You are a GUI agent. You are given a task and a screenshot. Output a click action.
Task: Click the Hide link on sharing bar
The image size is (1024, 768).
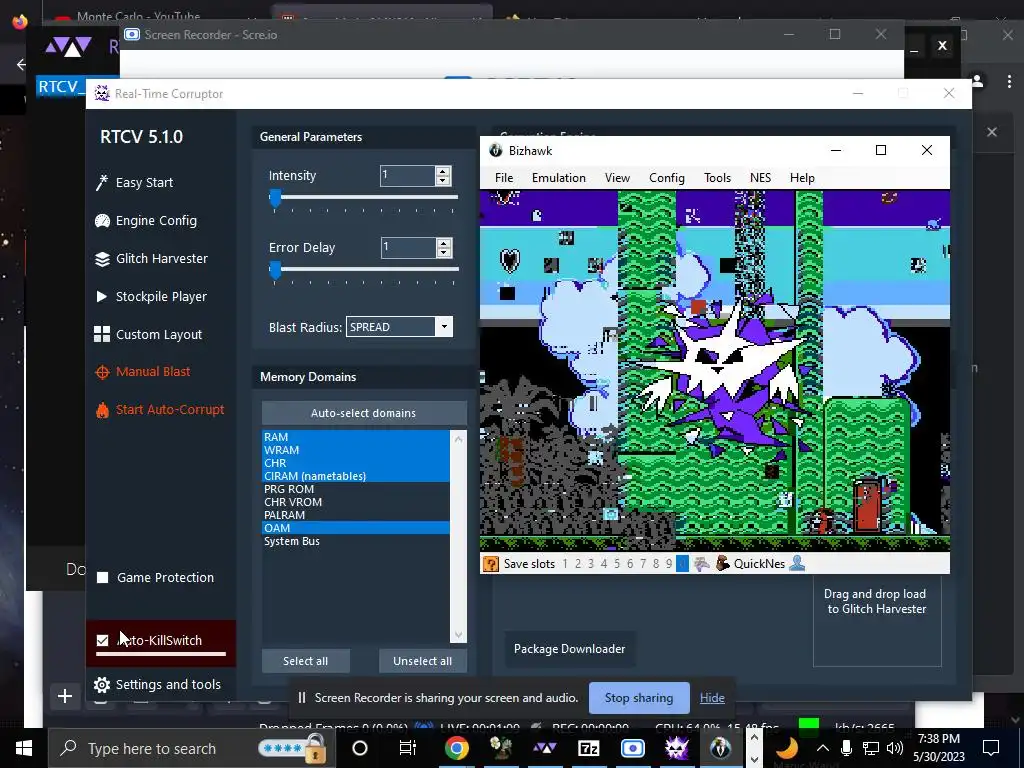(x=712, y=697)
